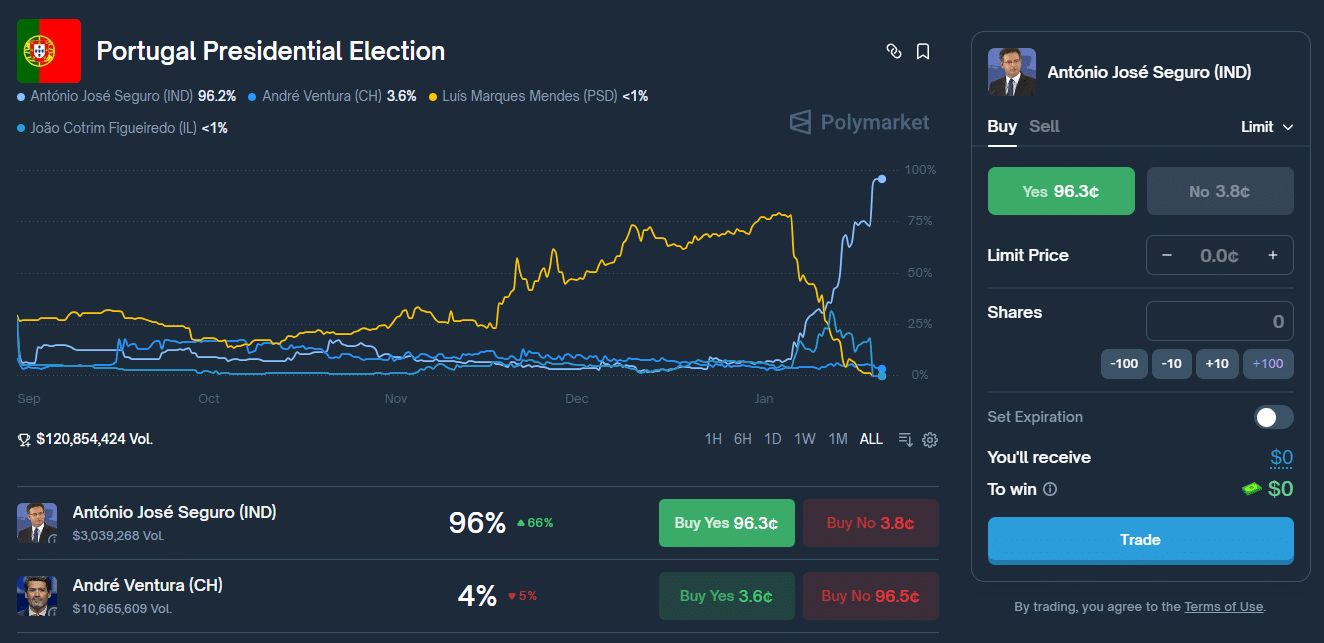
Task: Select the 1W chart timeframe
Action: coord(804,439)
